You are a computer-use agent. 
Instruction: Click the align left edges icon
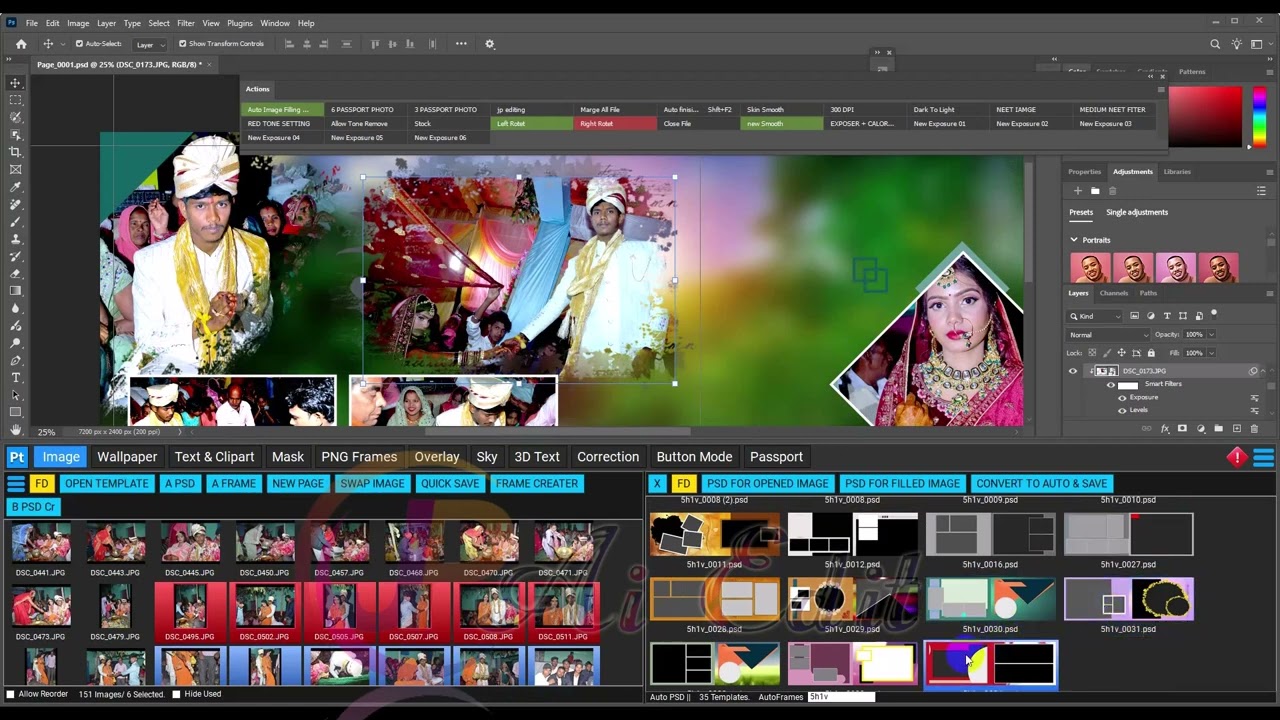pos(290,44)
